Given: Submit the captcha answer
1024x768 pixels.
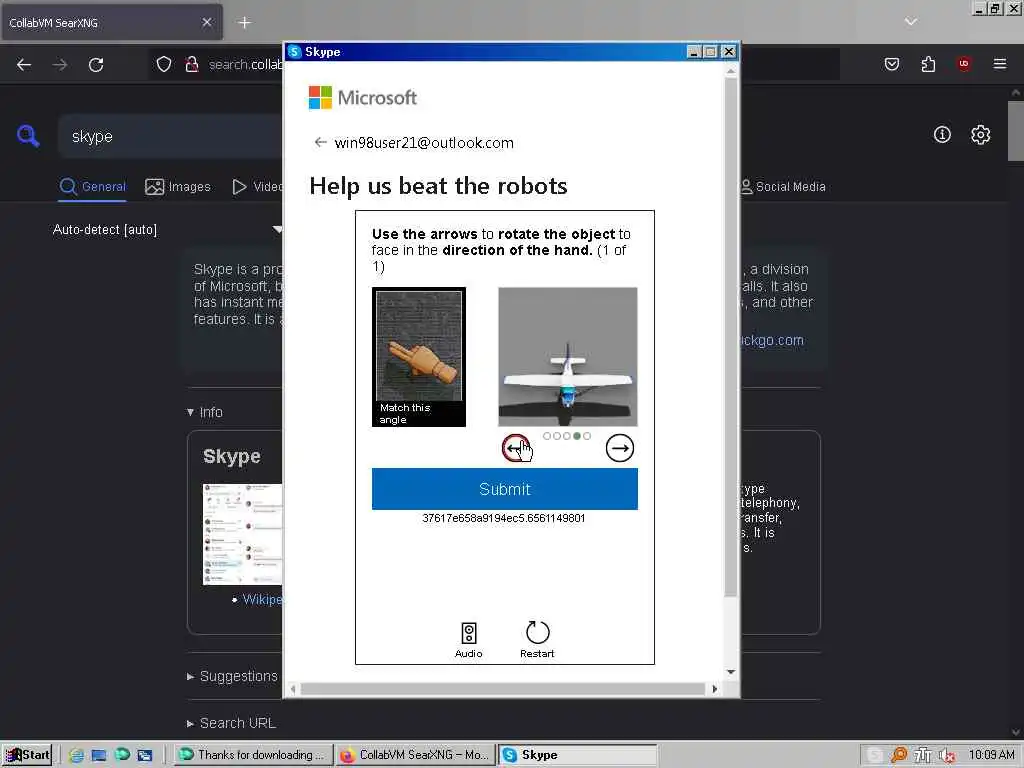Looking at the screenshot, I should click(x=504, y=488).
